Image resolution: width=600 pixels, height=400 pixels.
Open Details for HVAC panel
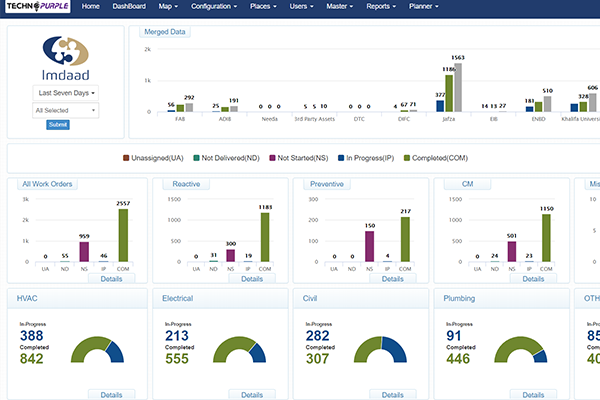(x=111, y=395)
